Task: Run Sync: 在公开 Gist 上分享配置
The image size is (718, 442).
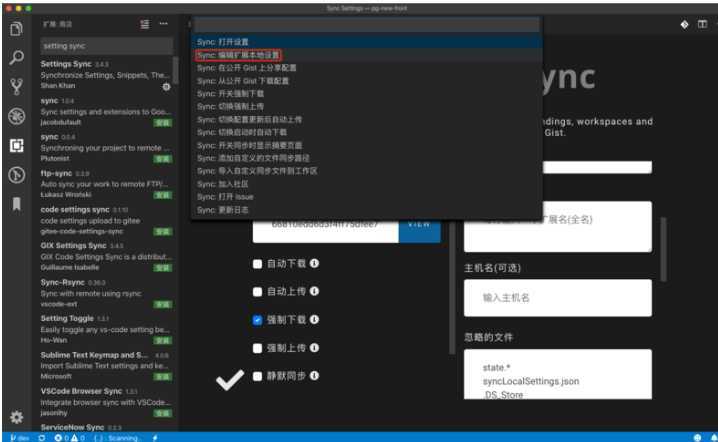Action: 366,68
